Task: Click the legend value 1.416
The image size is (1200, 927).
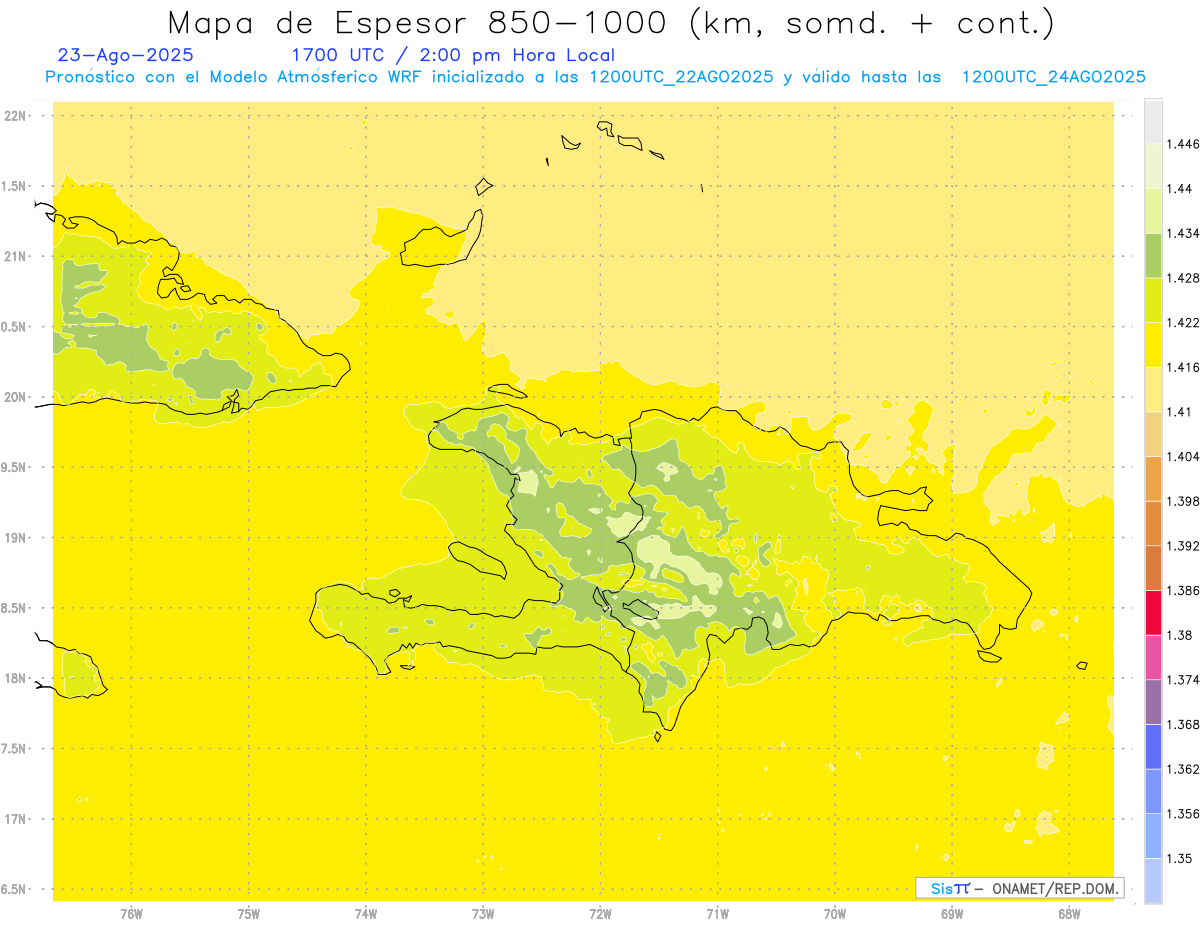Action: click(x=1183, y=367)
